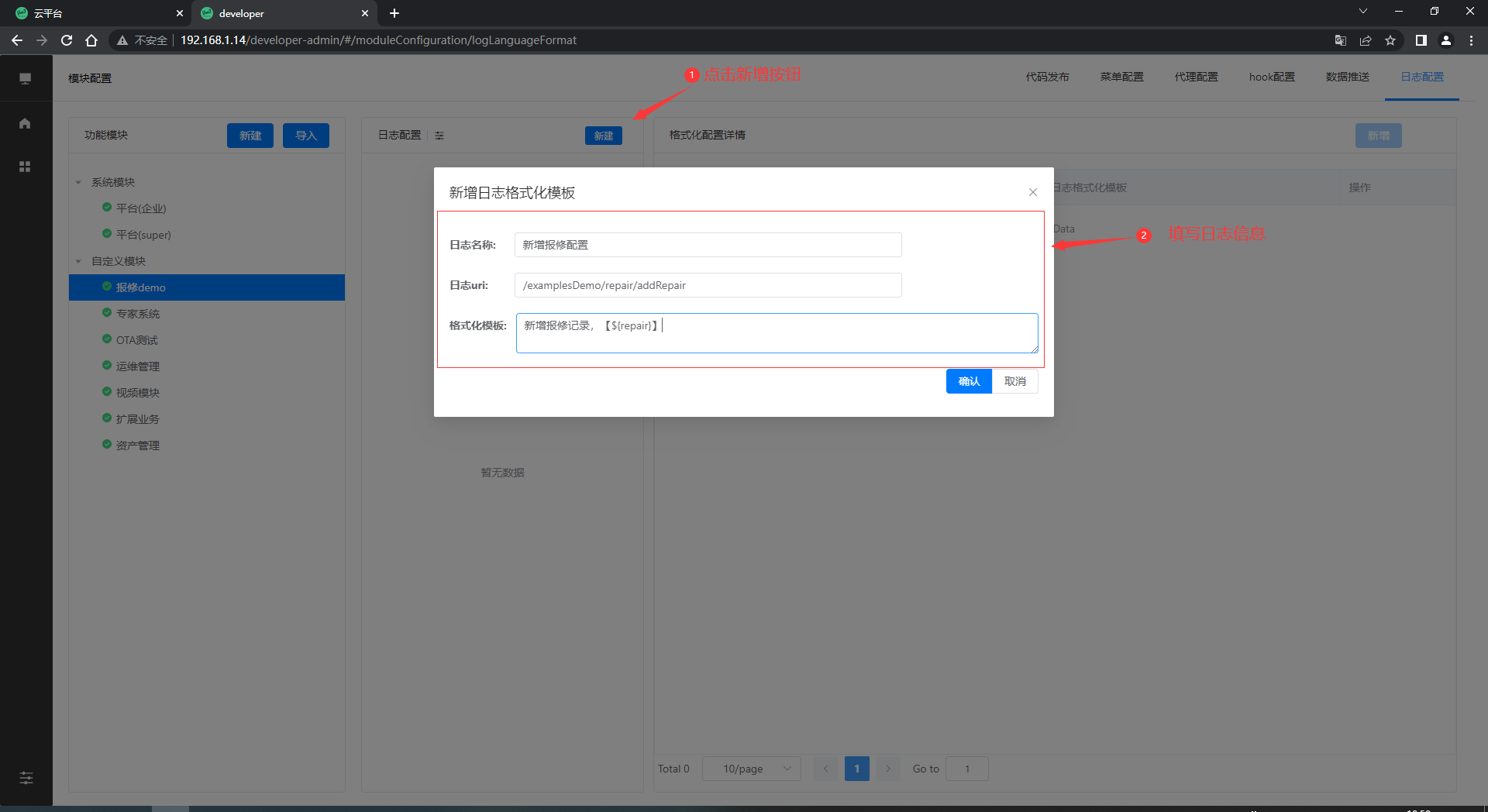This screenshot has height=812, width=1488.
Task: Open the 10/page page size dropdown
Action: pyautogui.click(x=751, y=769)
